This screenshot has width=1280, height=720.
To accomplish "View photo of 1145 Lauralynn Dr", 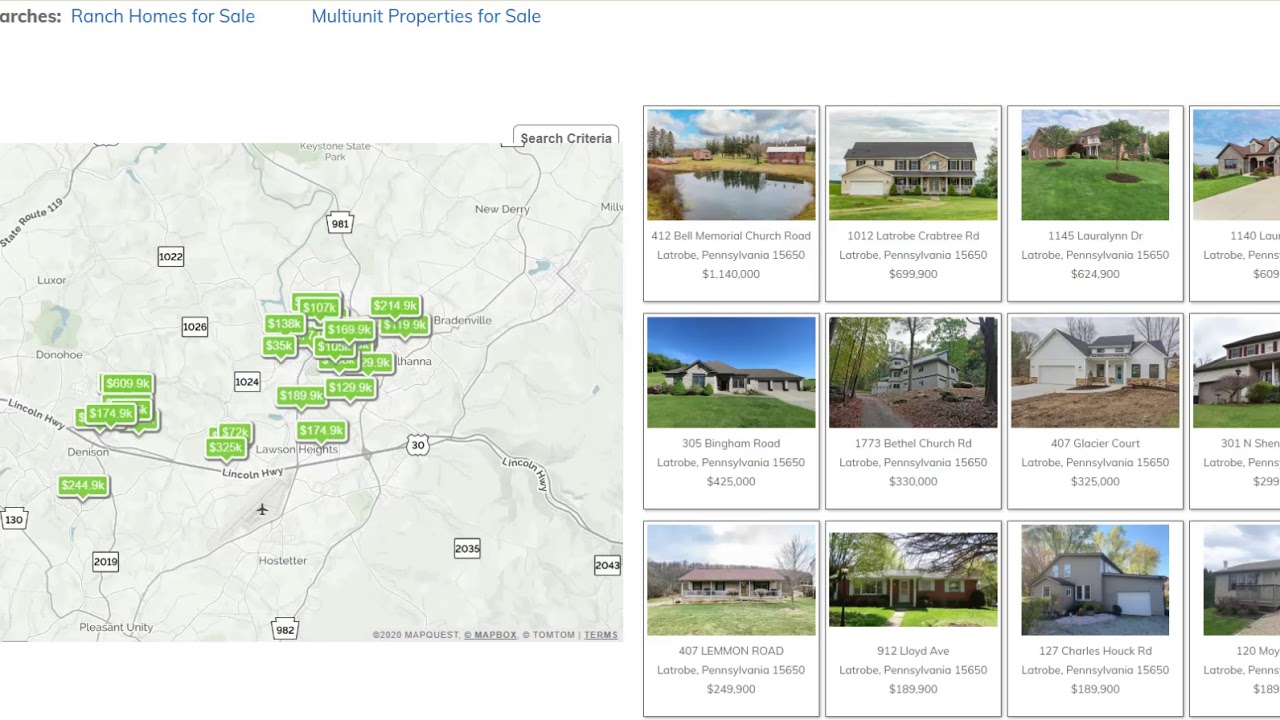I will pyautogui.click(x=1095, y=165).
